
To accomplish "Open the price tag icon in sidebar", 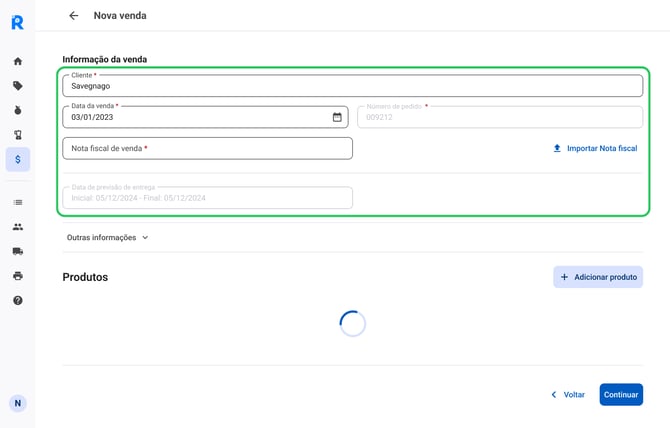I will point(18,86).
